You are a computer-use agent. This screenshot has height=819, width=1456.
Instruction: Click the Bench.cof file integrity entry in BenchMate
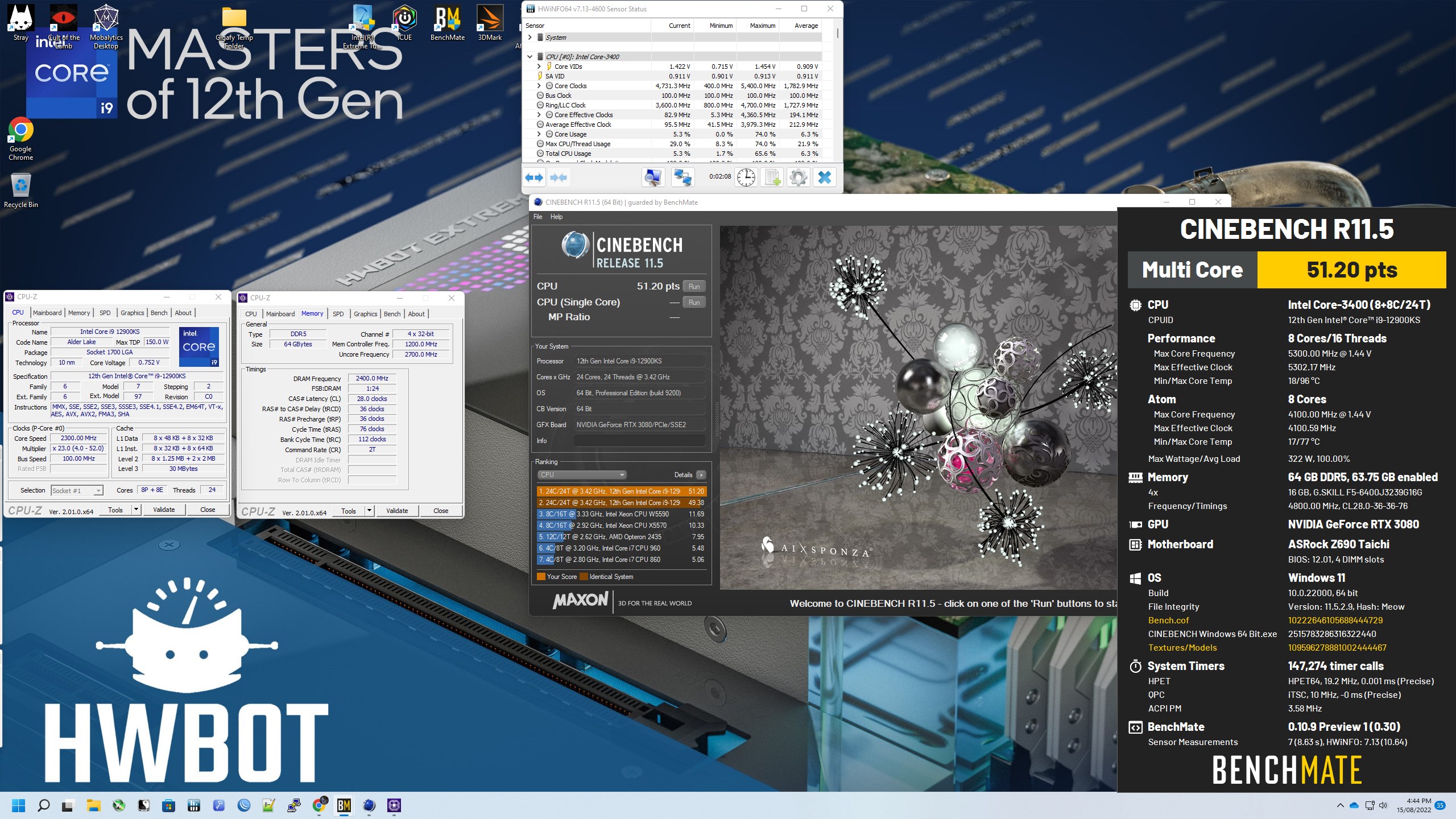point(1168,621)
